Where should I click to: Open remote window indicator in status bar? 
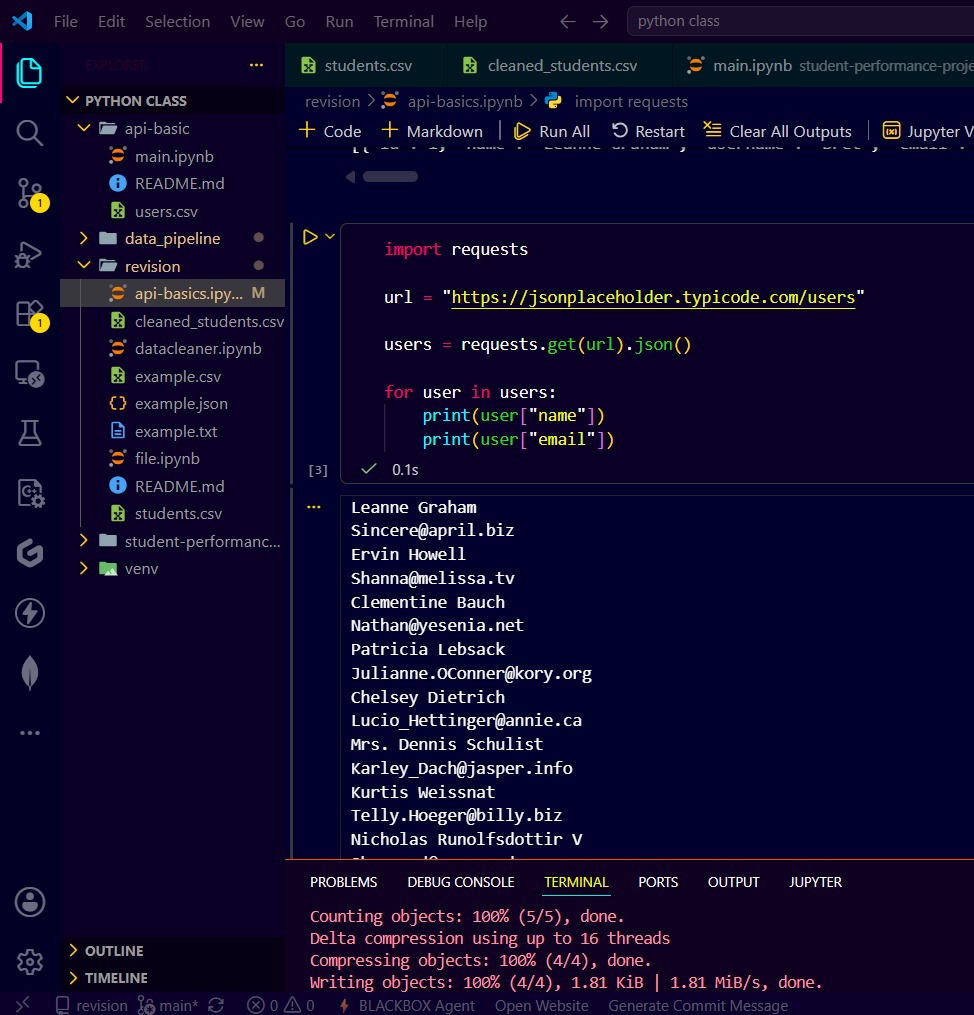click(23, 1005)
